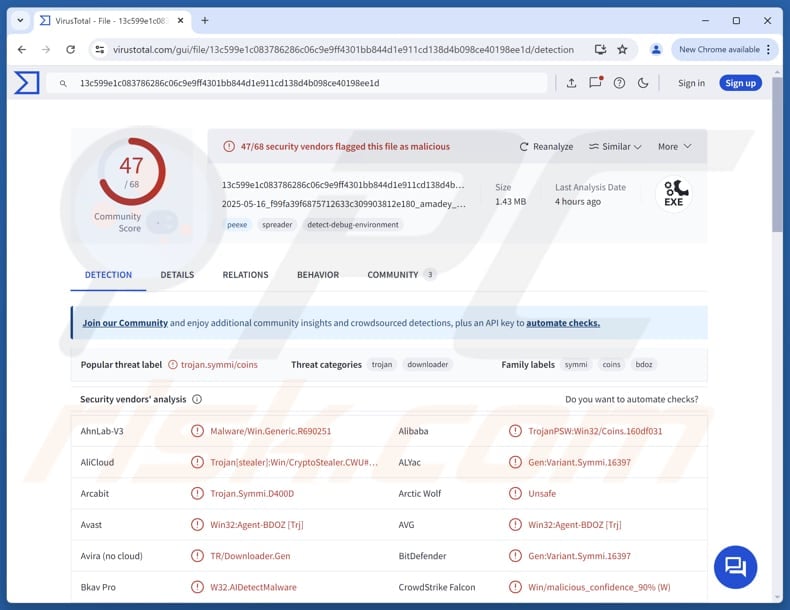
Task: Open the tab search dropdown arrow
Action: point(20,21)
